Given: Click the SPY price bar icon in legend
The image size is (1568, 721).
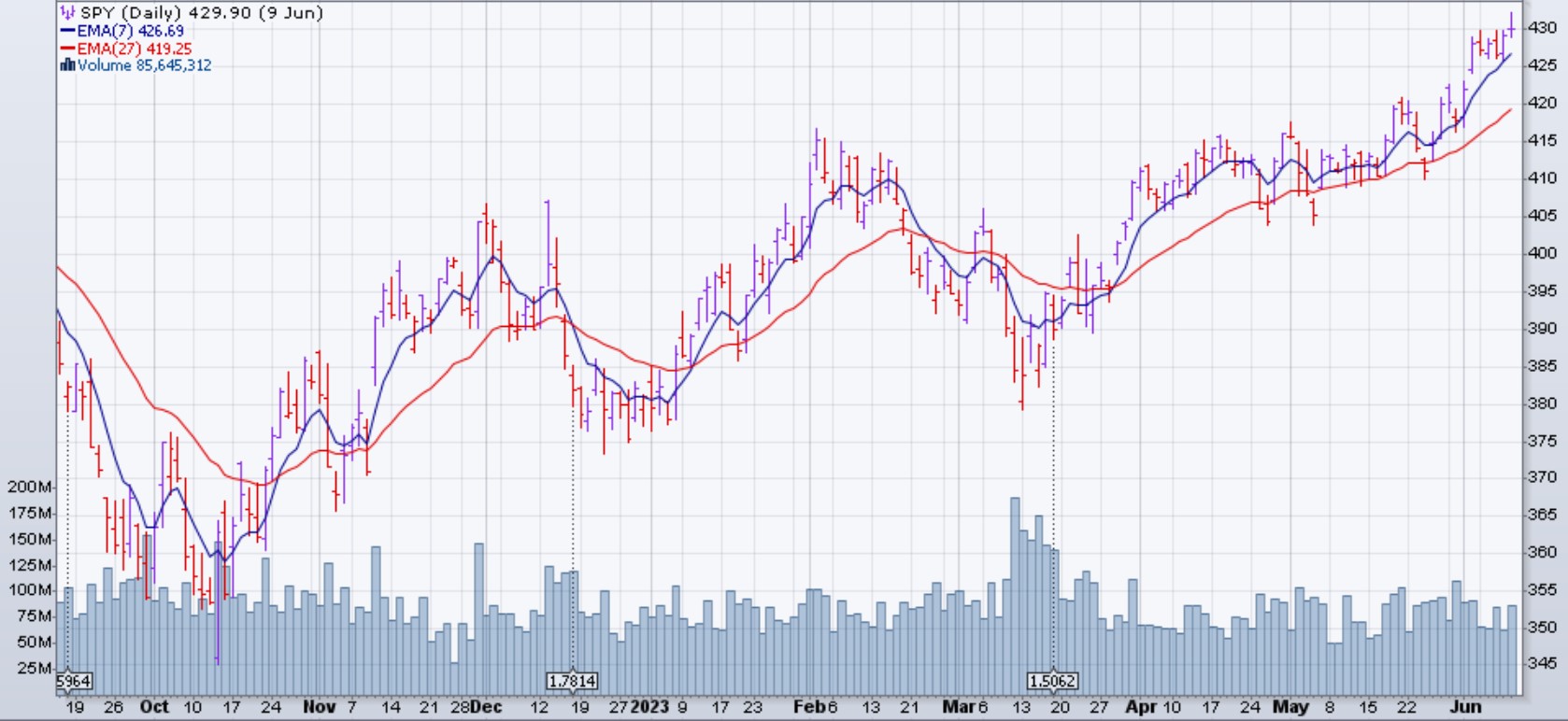Looking at the screenshot, I should pyautogui.click(x=67, y=13).
